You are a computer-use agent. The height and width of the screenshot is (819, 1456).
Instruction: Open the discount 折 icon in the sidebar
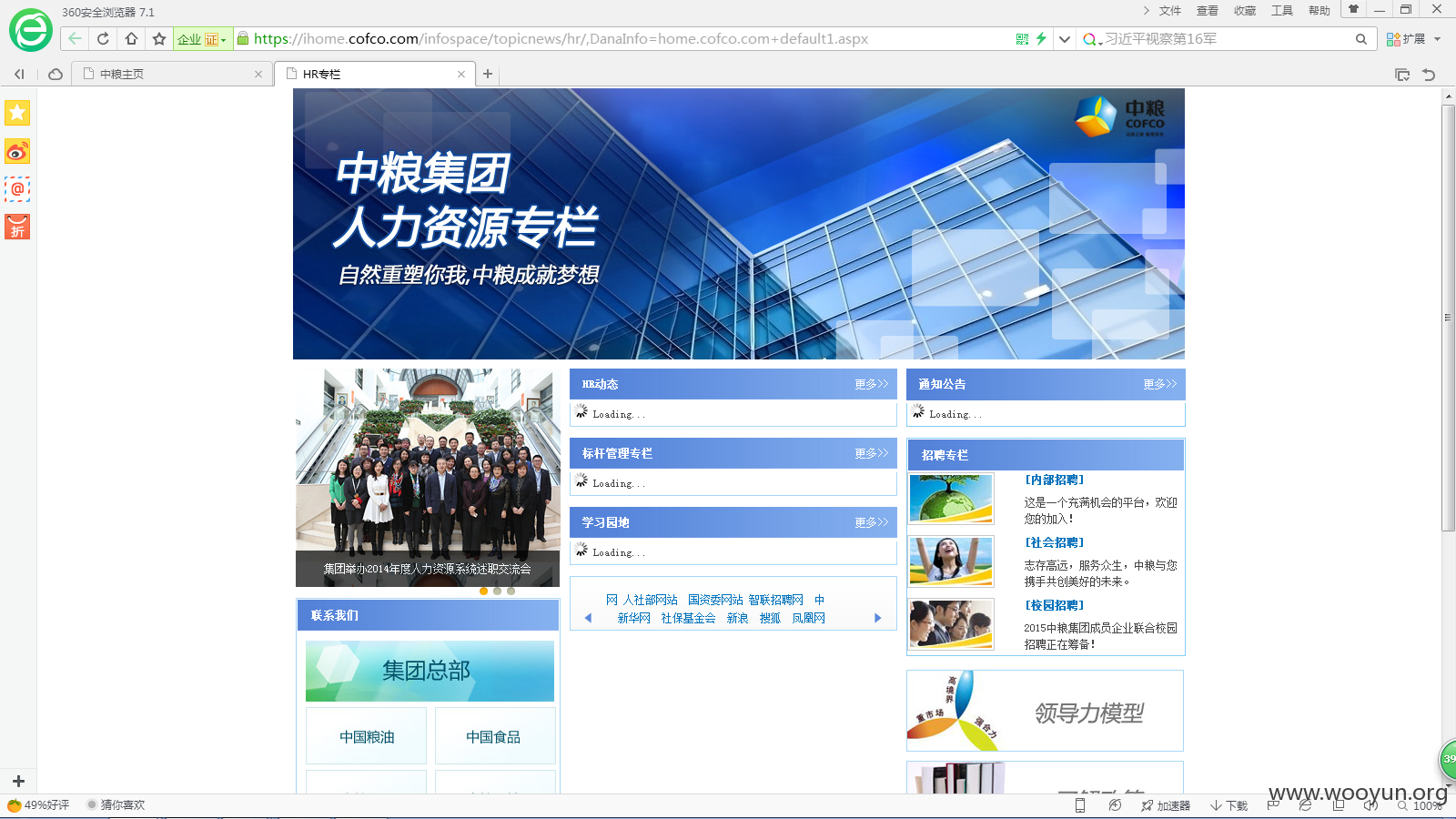(17, 227)
